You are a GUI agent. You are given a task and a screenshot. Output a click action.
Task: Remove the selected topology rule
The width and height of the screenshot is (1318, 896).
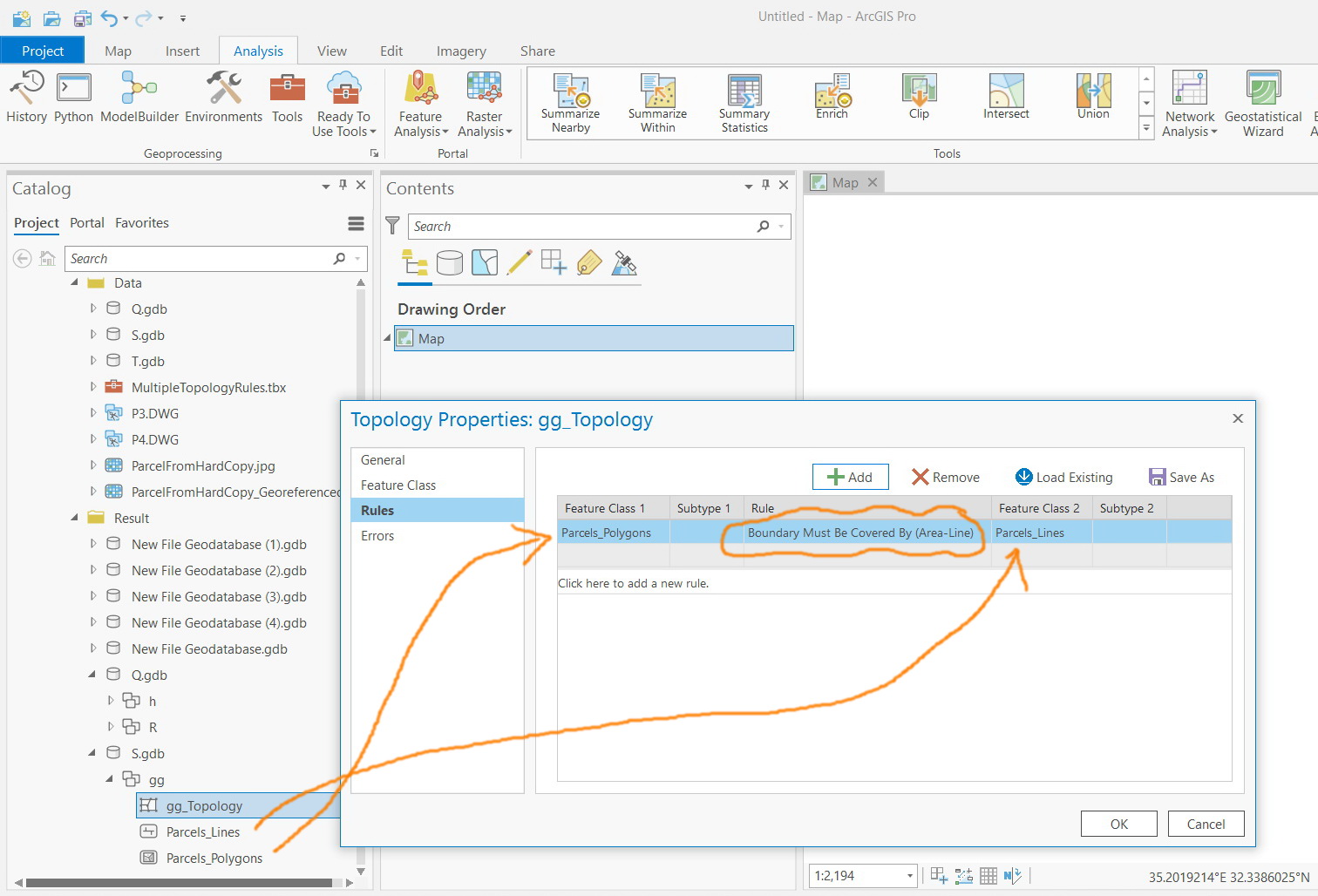(x=946, y=477)
